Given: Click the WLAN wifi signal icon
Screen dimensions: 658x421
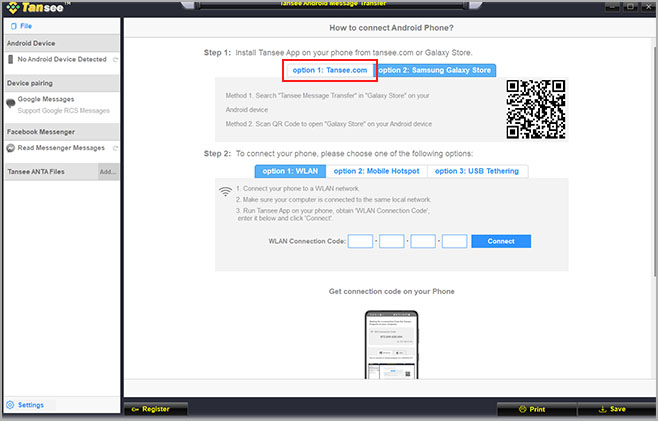Looking at the screenshot, I should tap(225, 191).
